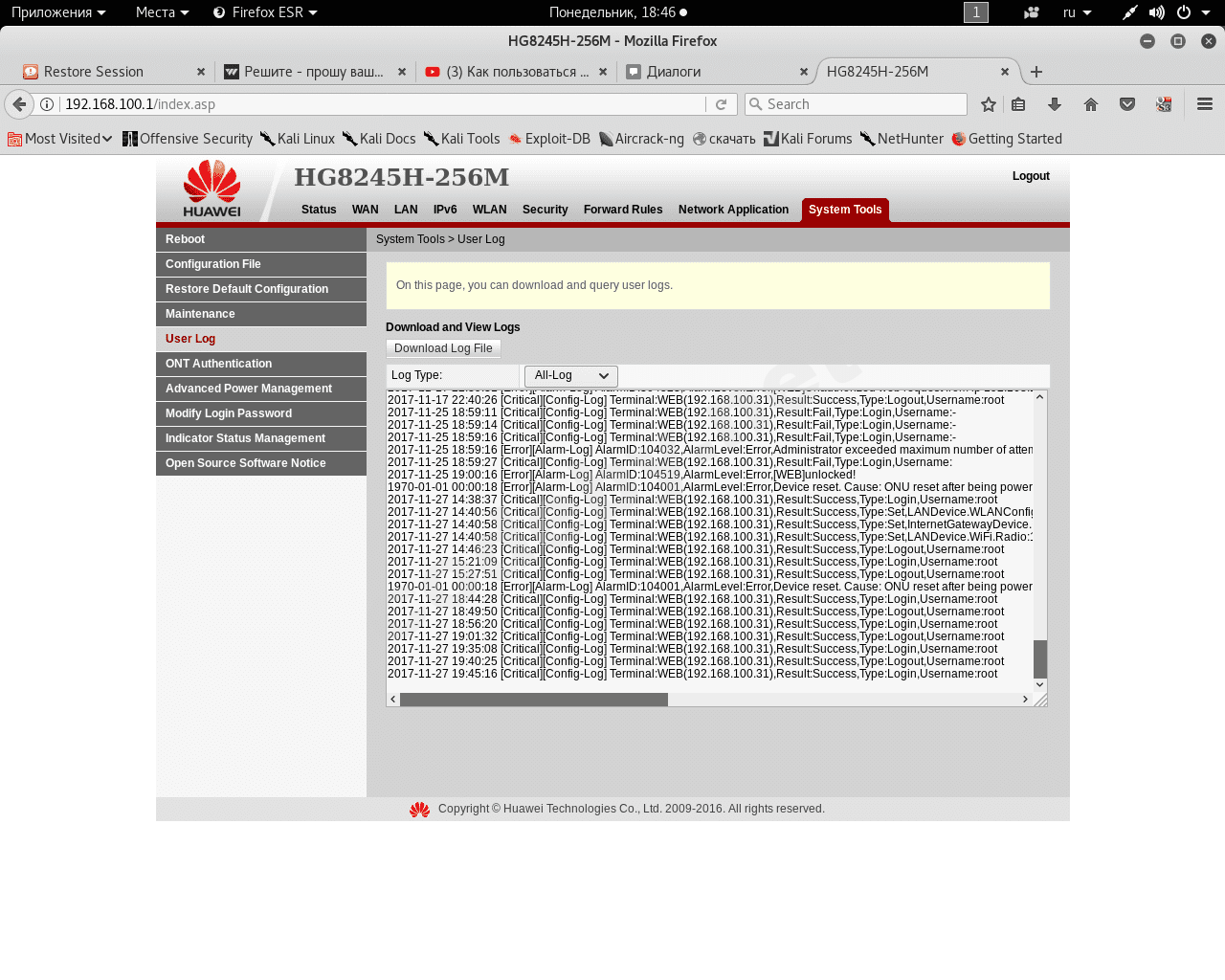Open the Firefox downloads panel
This screenshot has height=980, width=1225.
[1055, 104]
